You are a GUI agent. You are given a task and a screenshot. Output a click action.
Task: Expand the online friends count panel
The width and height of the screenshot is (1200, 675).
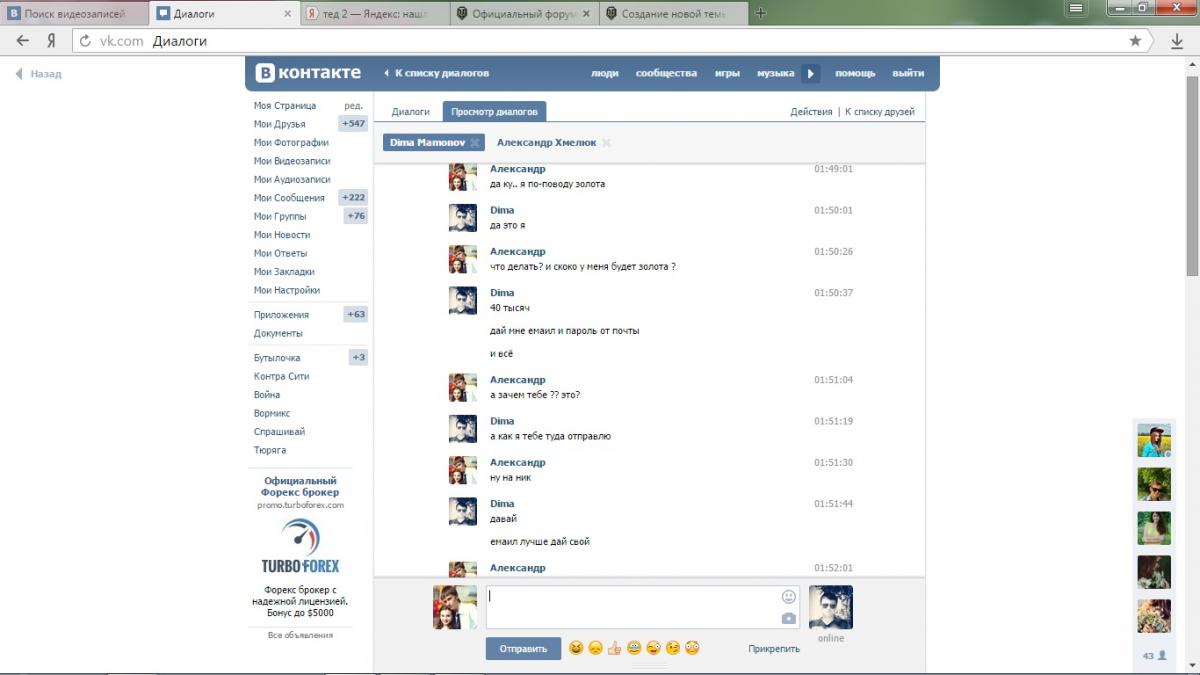coord(1154,656)
